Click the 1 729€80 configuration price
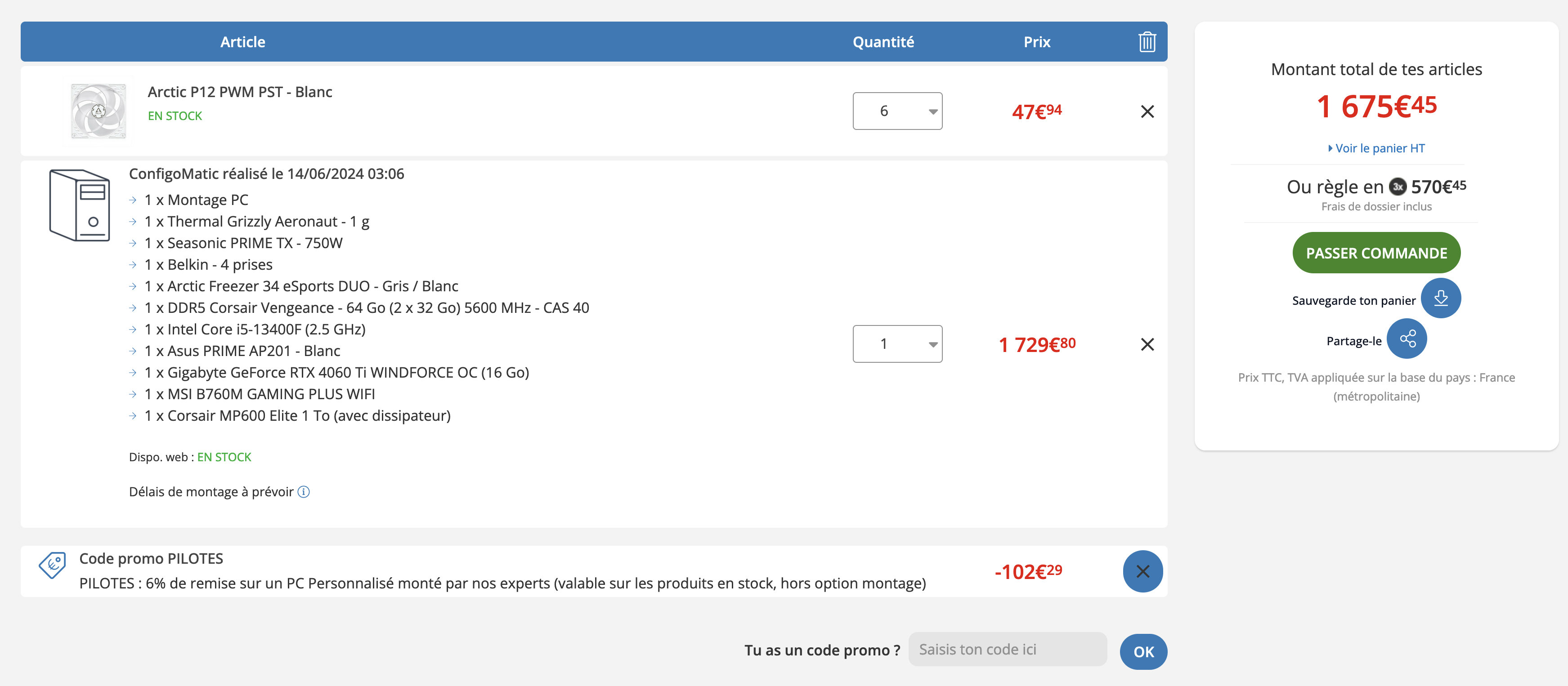1568x686 pixels. point(1037,344)
